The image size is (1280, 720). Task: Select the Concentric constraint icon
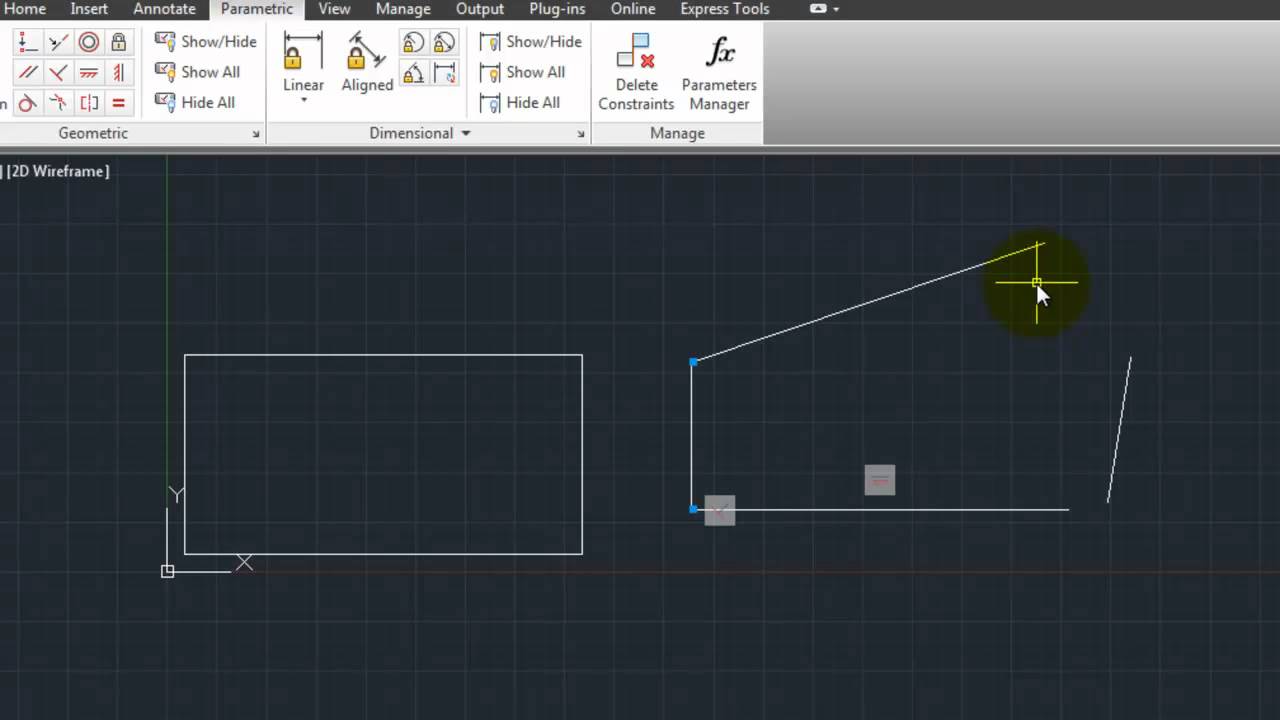coord(89,42)
